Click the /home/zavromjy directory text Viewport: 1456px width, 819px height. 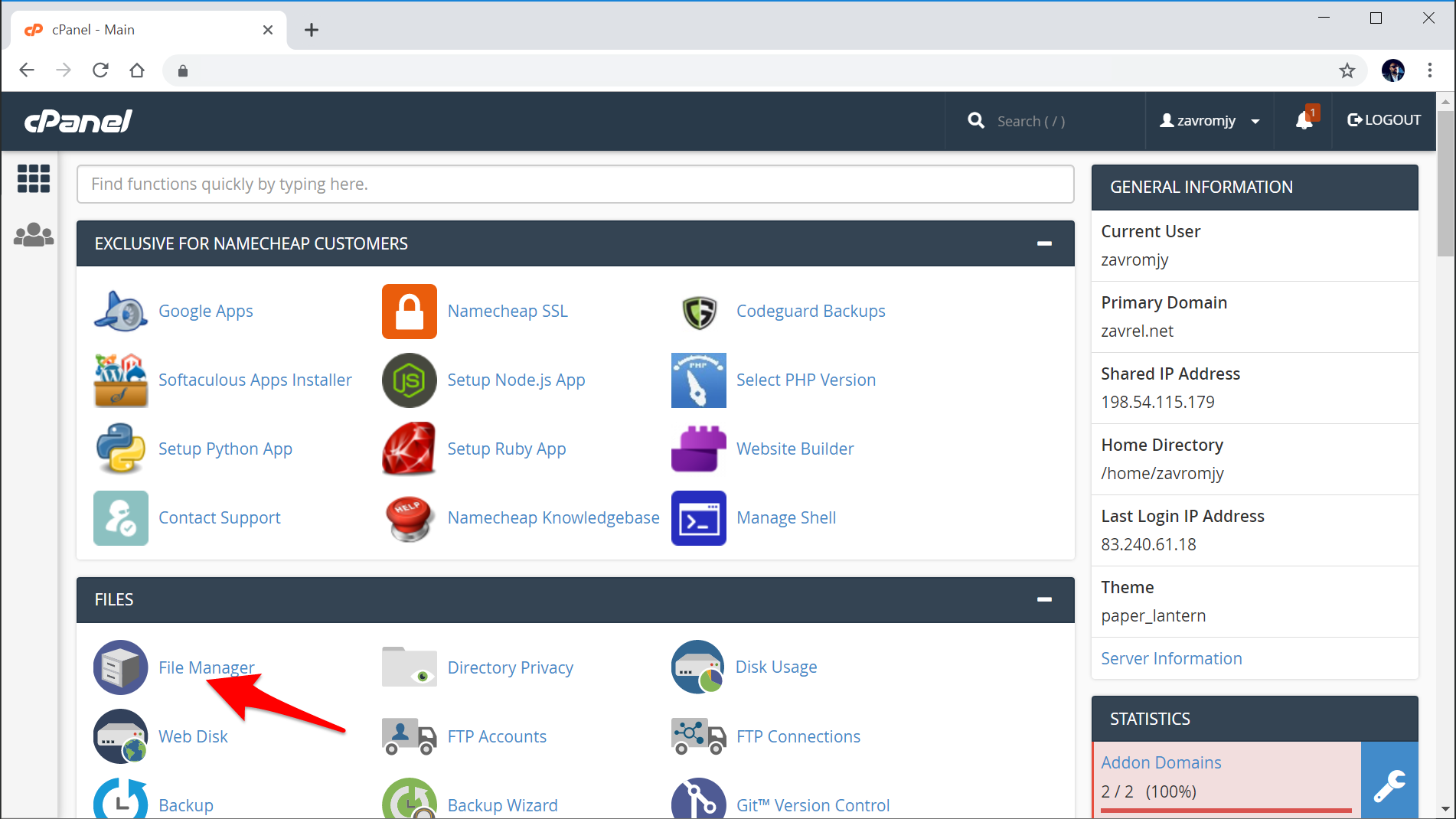tap(1162, 473)
